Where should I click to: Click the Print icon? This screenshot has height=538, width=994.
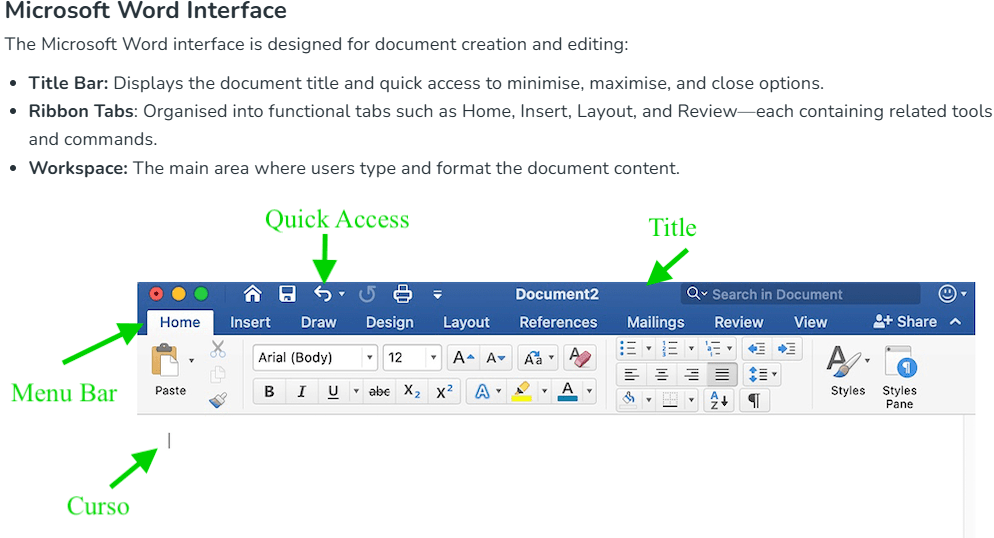[402, 294]
